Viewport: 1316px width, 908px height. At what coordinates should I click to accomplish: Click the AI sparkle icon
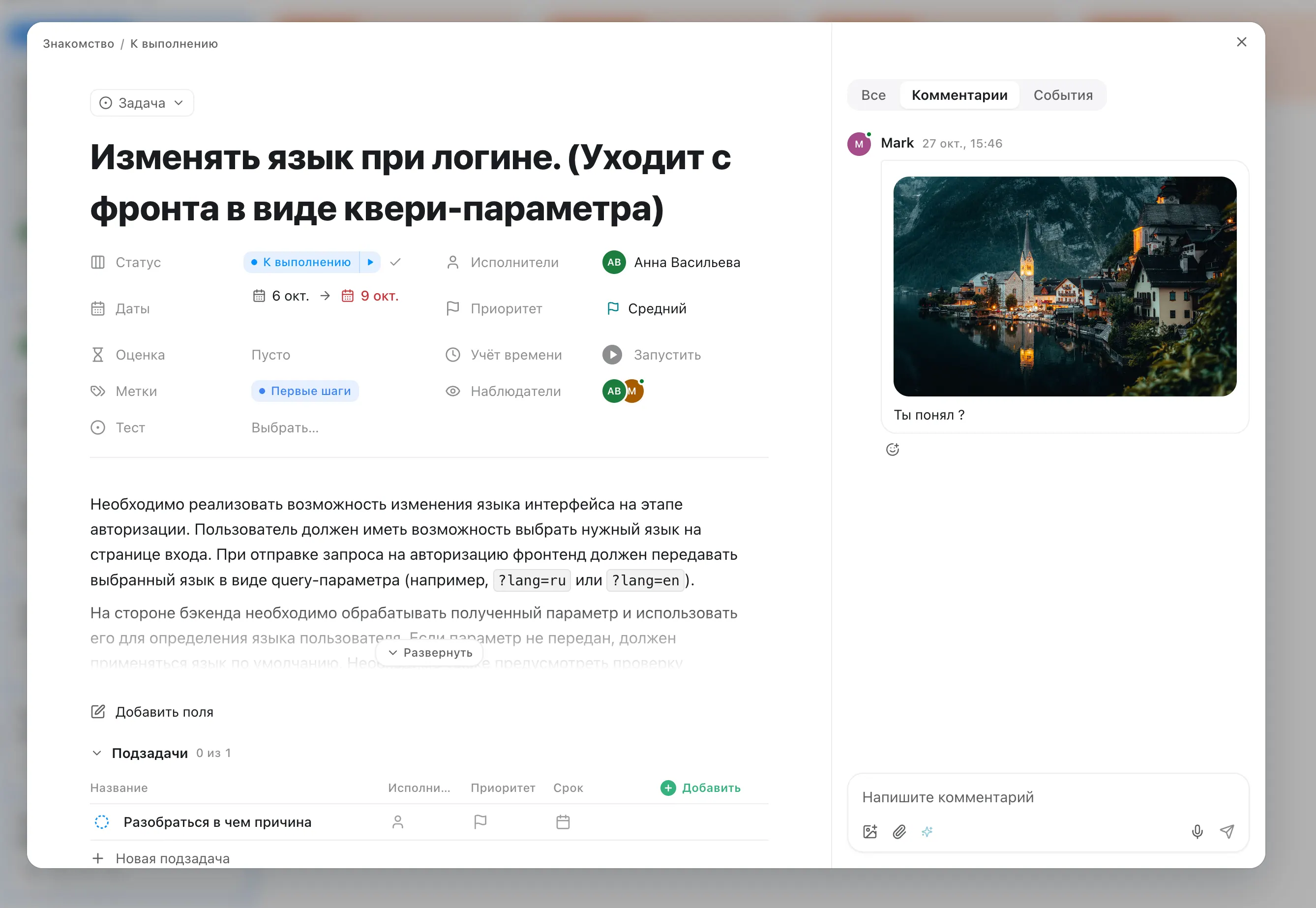(927, 832)
